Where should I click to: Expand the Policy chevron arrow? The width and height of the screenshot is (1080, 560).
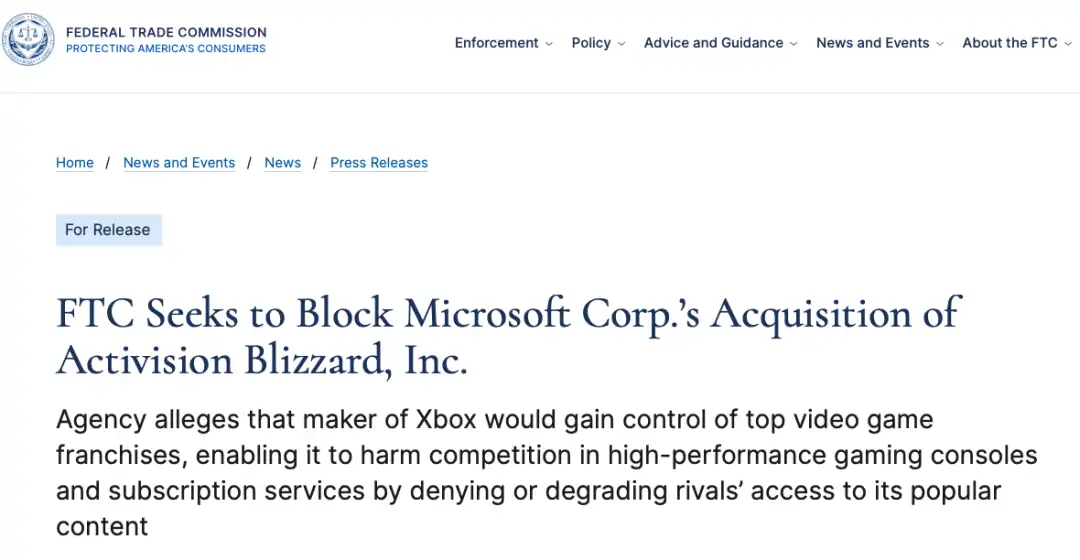[x=621, y=43]
